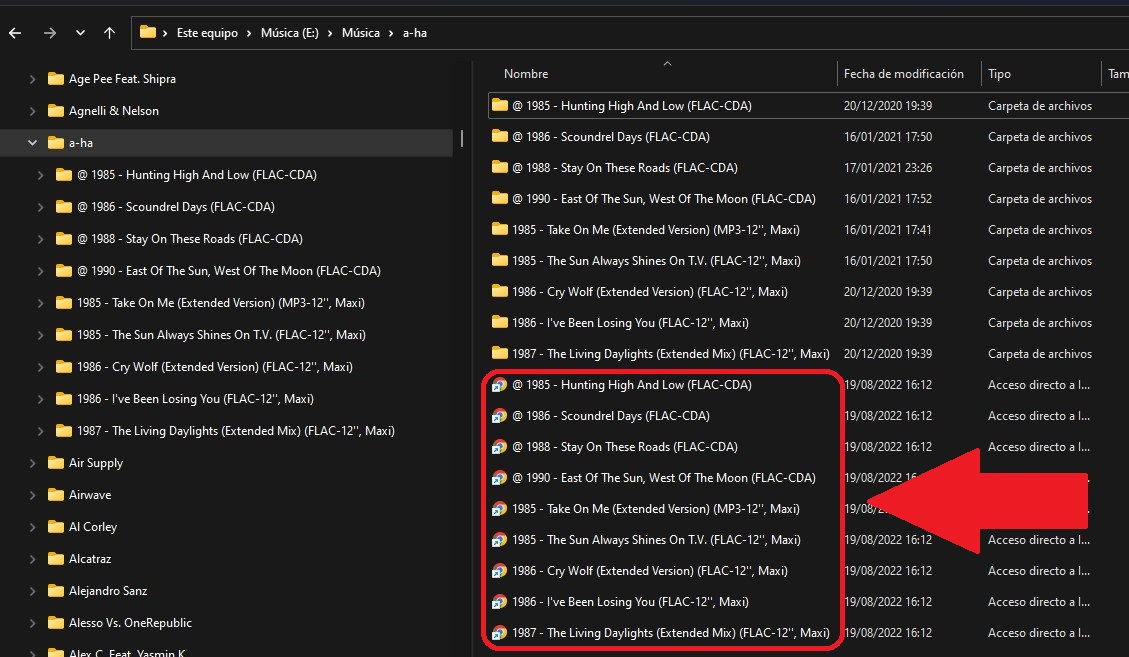Screen dimensions: 1129x657
Task: Expand the Age Pee Feat. Shipra tree node
Action: (x=32, y=79)
